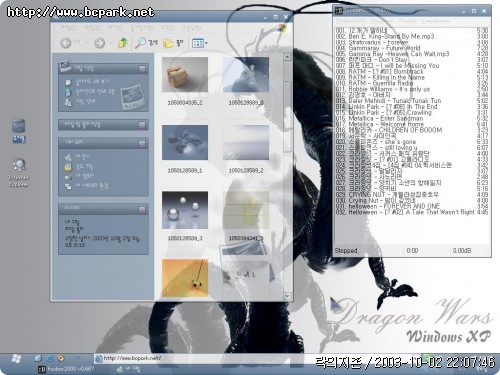
Task: Open the Favorites (즐겨찾기) menu in Explorer
Action: 141,28
